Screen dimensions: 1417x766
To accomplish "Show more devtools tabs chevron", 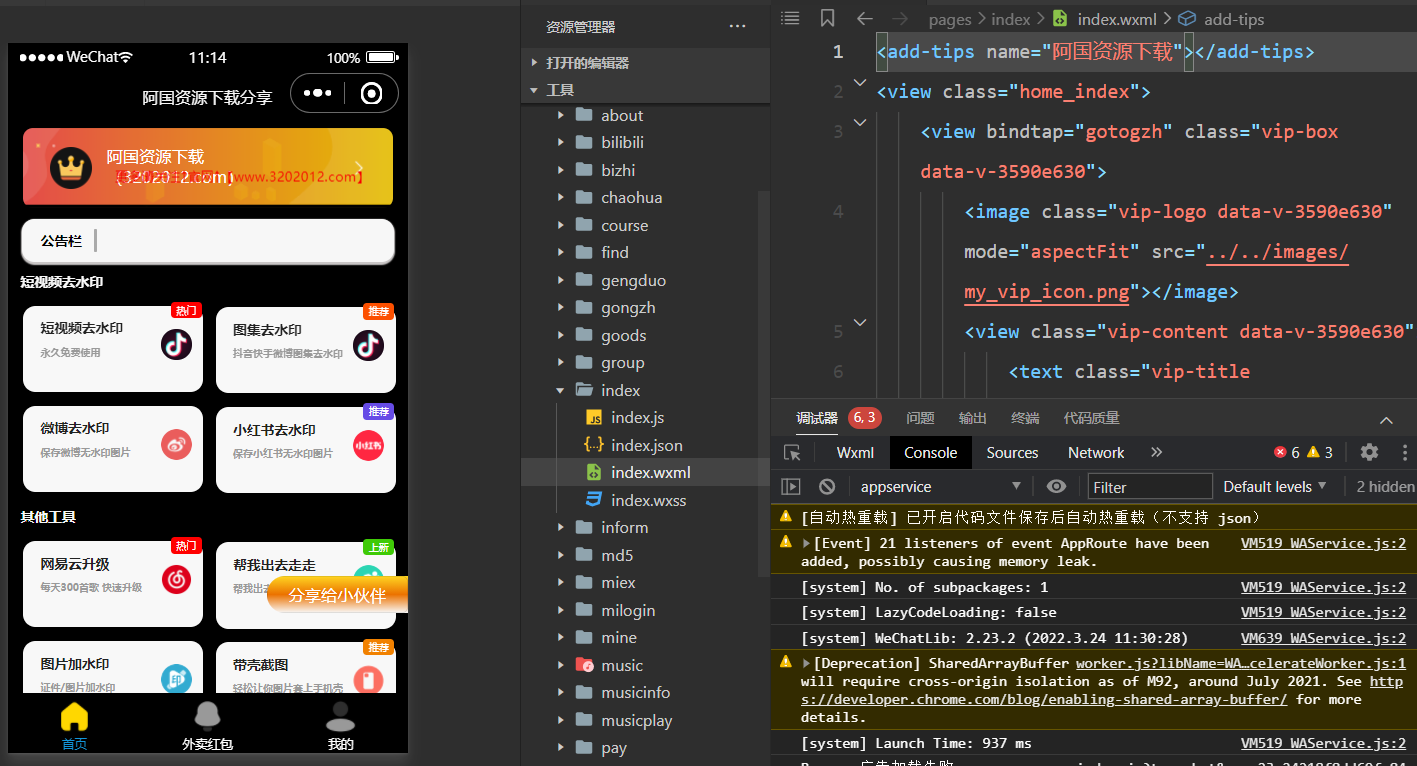I will click(1157, 452).
